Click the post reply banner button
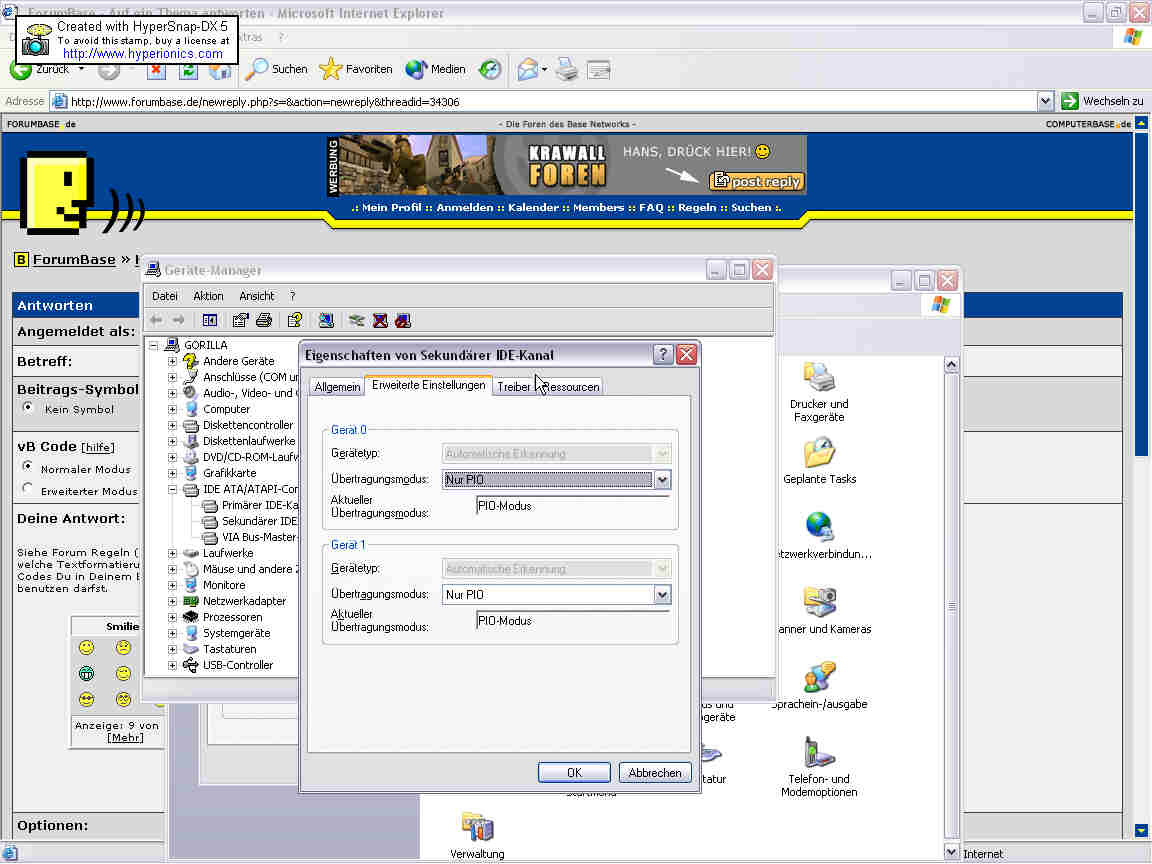This screenshot has height=864, width=1152. pos(757,181)
